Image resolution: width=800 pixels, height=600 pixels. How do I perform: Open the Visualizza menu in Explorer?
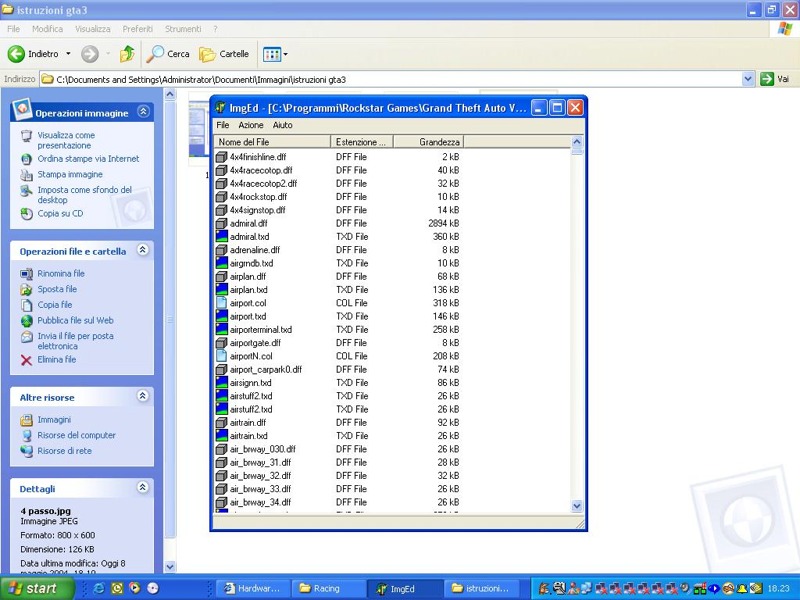[92, 29]
